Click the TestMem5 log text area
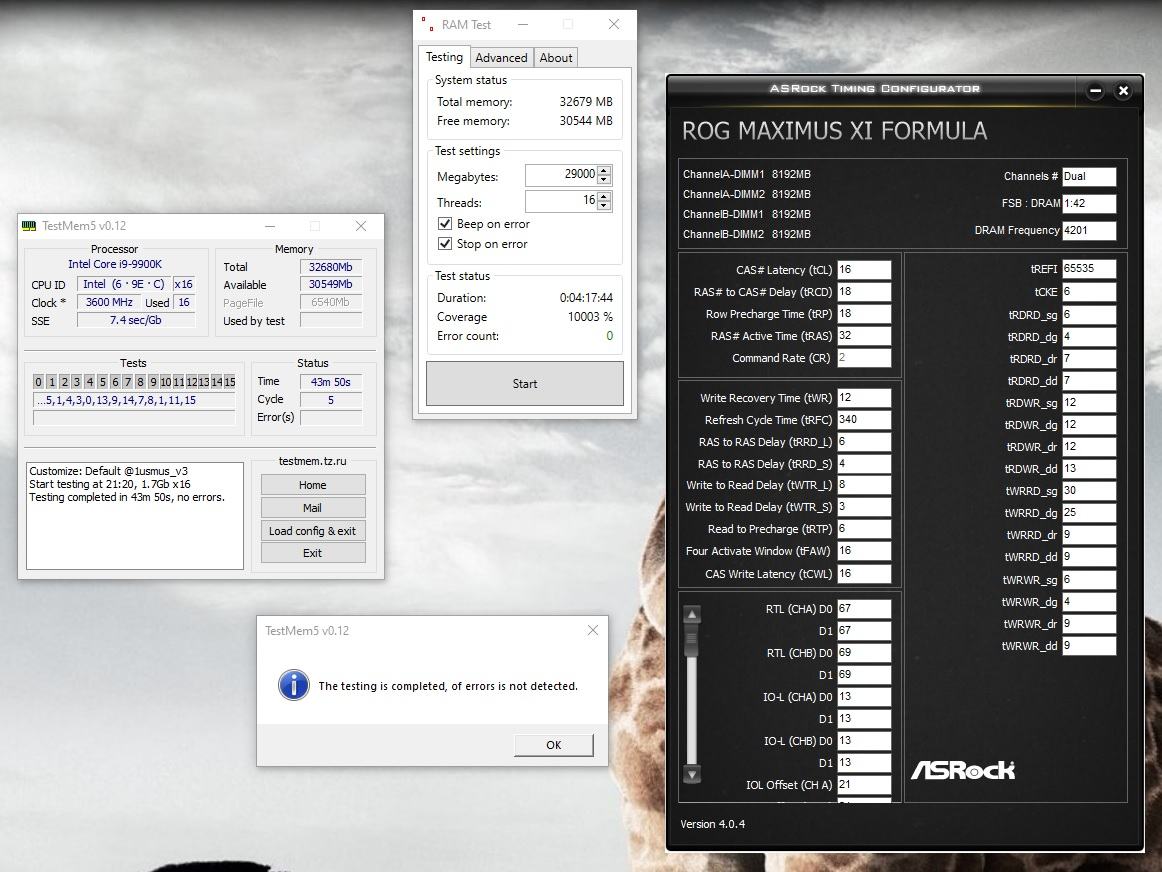This screenshot has width=1162, height=872. pos(135,516)
